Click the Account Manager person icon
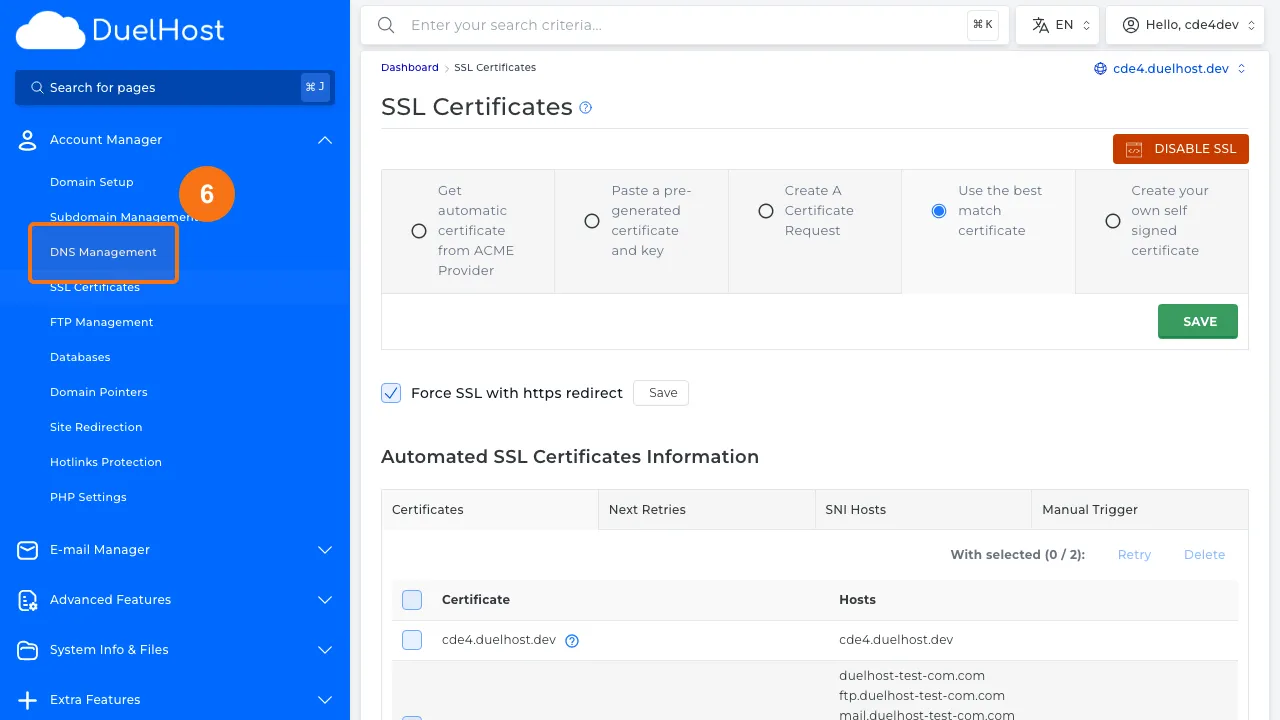 (27, 140)
